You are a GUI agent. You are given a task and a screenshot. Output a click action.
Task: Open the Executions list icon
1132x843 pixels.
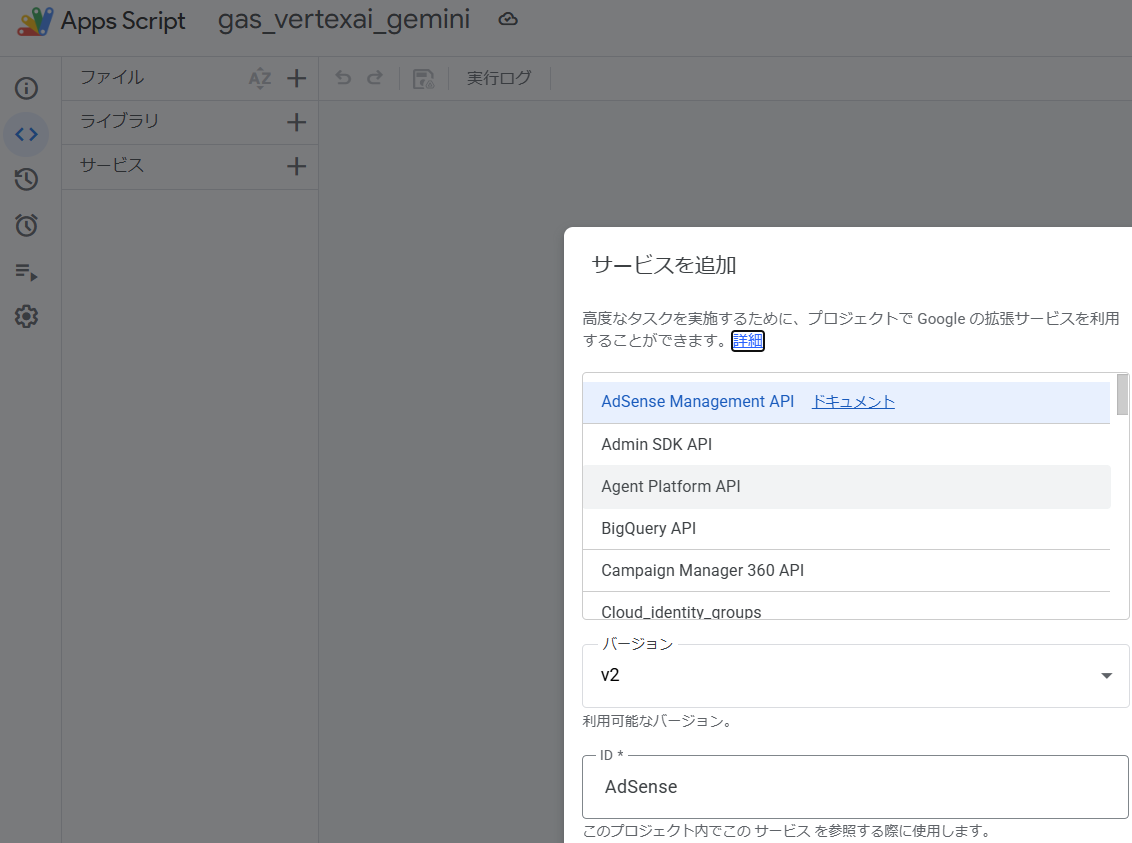click(27, 271)
